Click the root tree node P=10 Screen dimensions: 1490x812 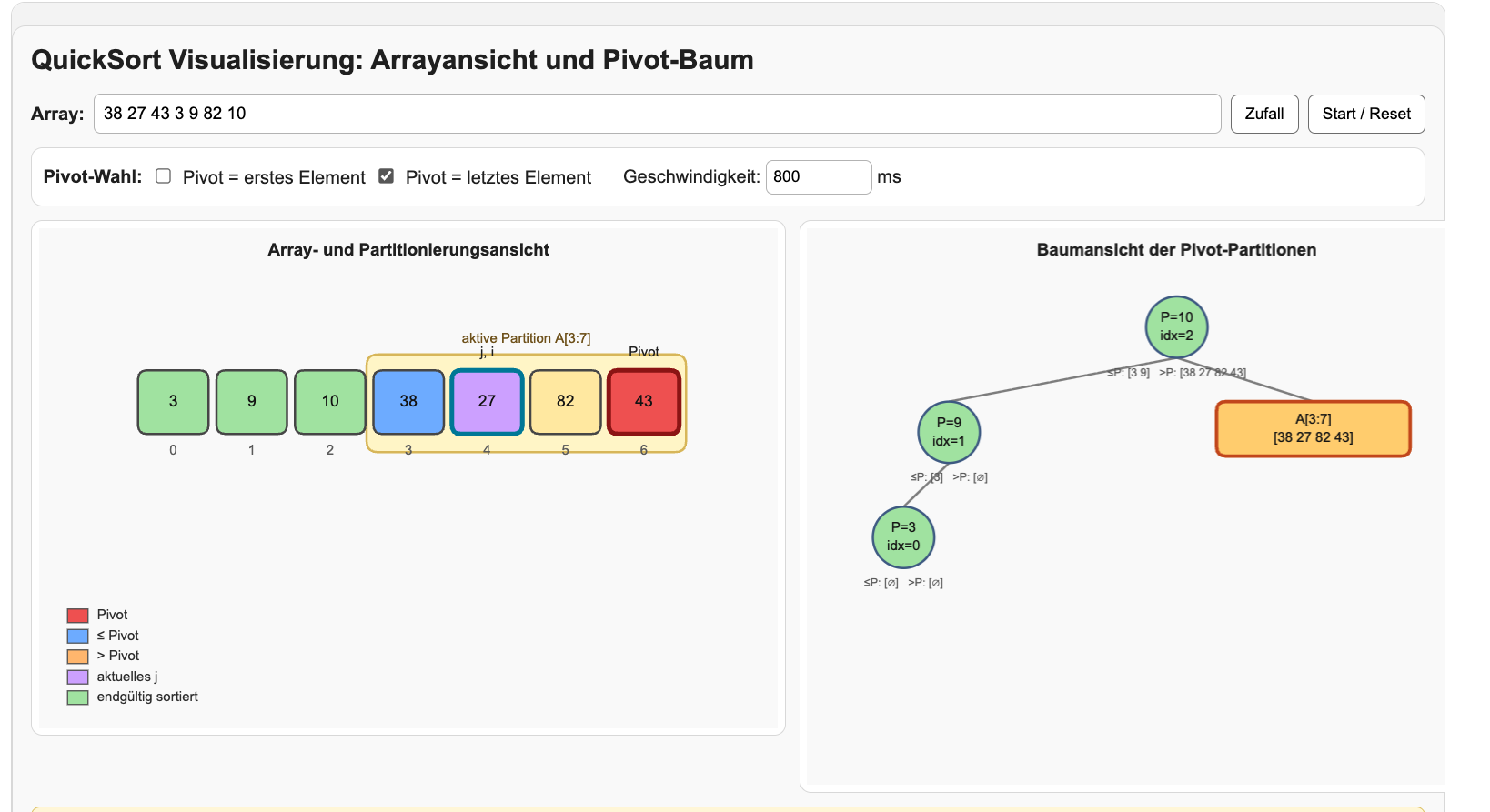[1176, 326]
